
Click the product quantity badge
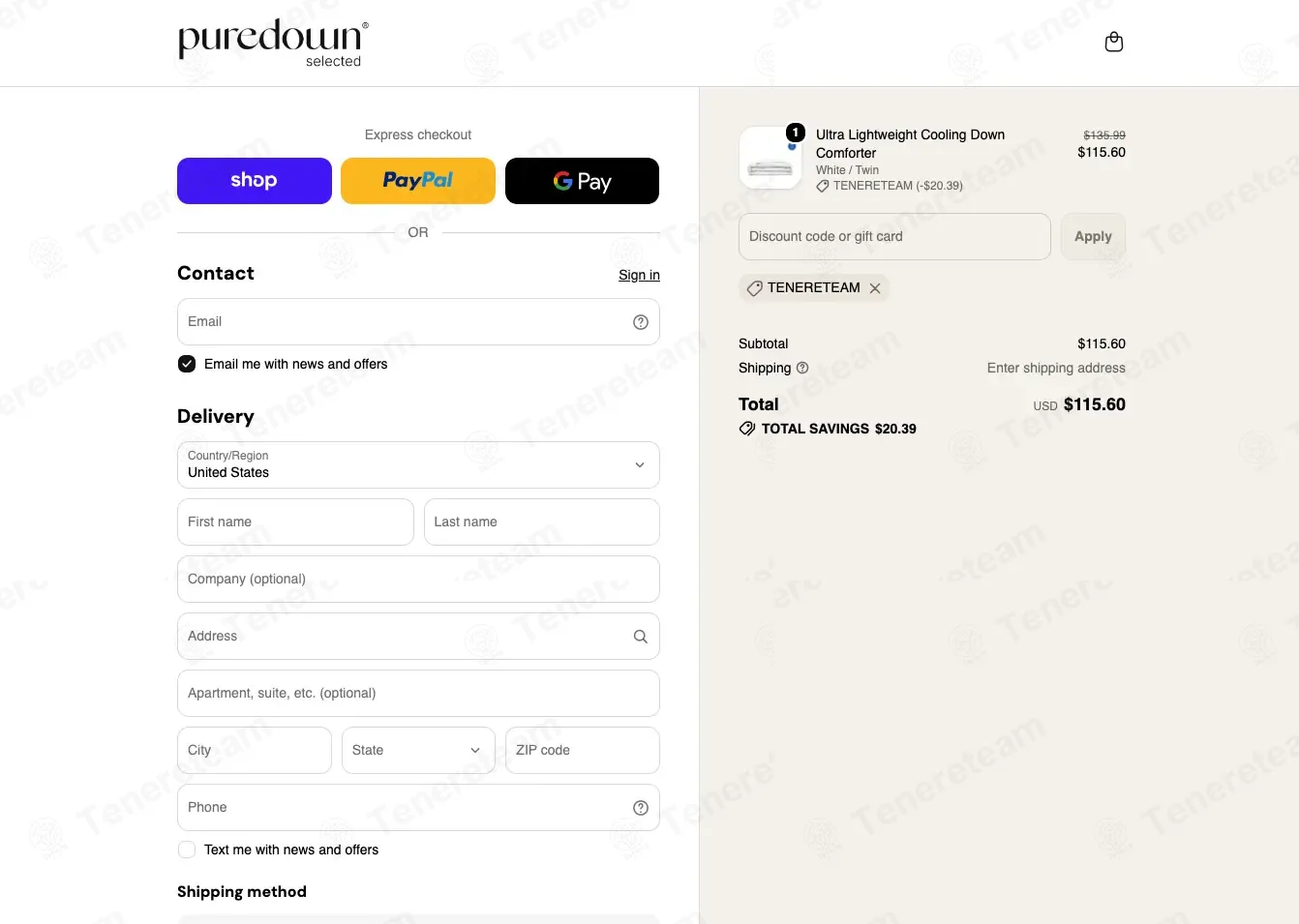(796, 133)
